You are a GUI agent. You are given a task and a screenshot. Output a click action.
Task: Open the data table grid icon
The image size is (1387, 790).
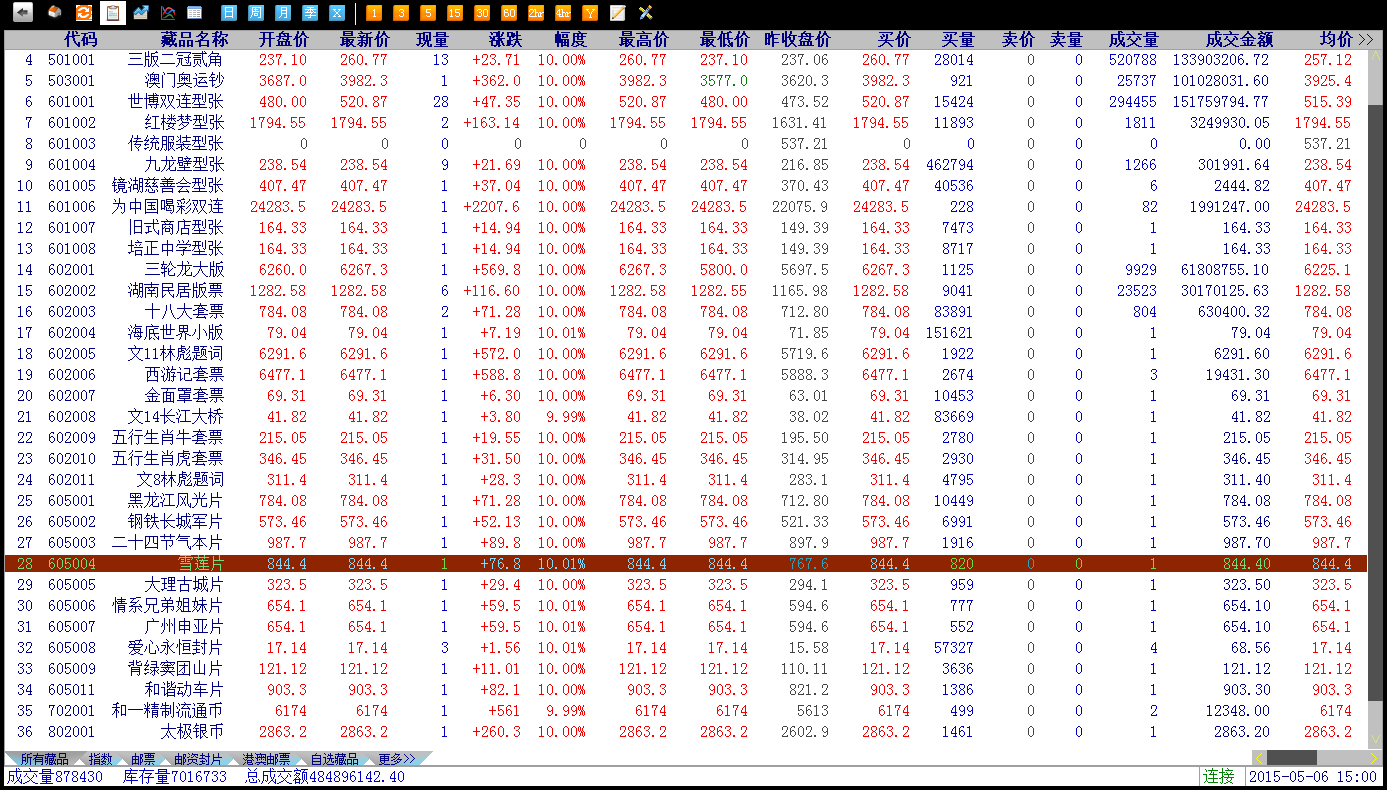195,13
